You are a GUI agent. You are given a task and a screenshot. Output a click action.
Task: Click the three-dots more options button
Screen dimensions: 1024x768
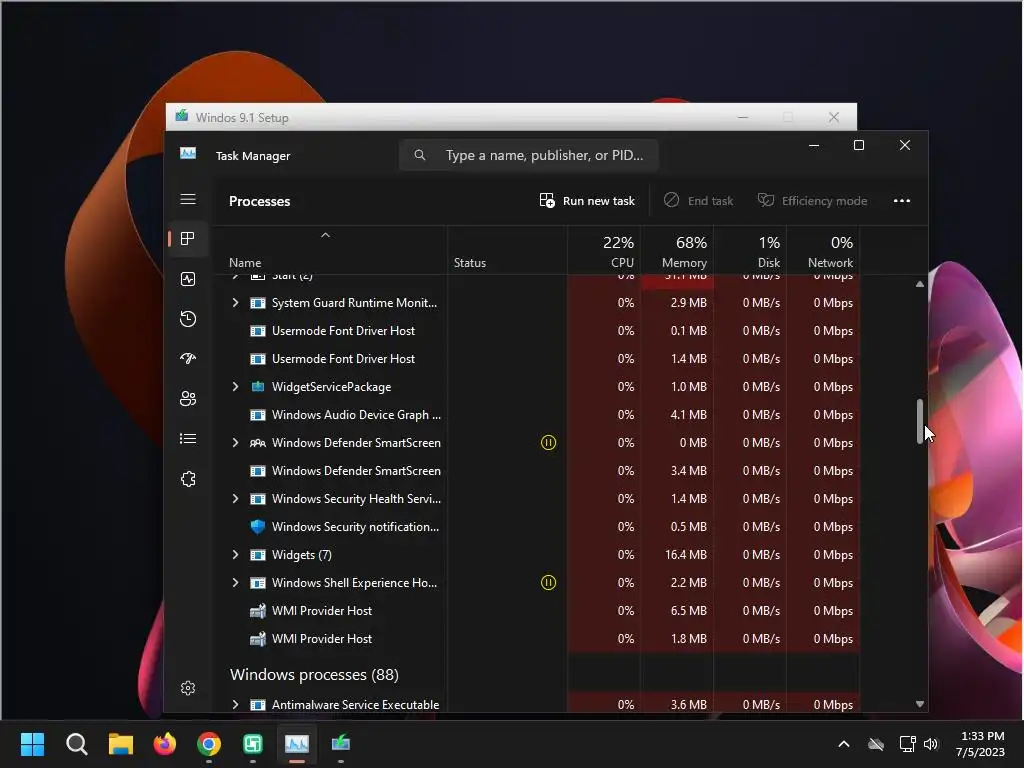pyautogui.click(x=902, y=201)
